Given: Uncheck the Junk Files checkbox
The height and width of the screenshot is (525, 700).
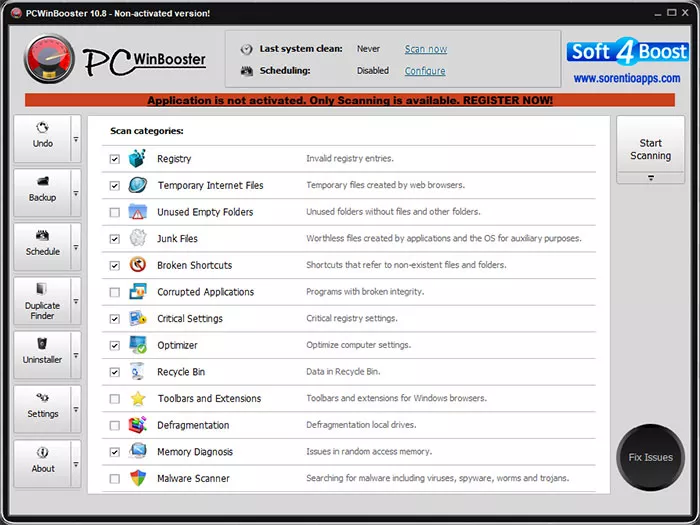Looking at the screenshot, I should click(x=115, y=239).
